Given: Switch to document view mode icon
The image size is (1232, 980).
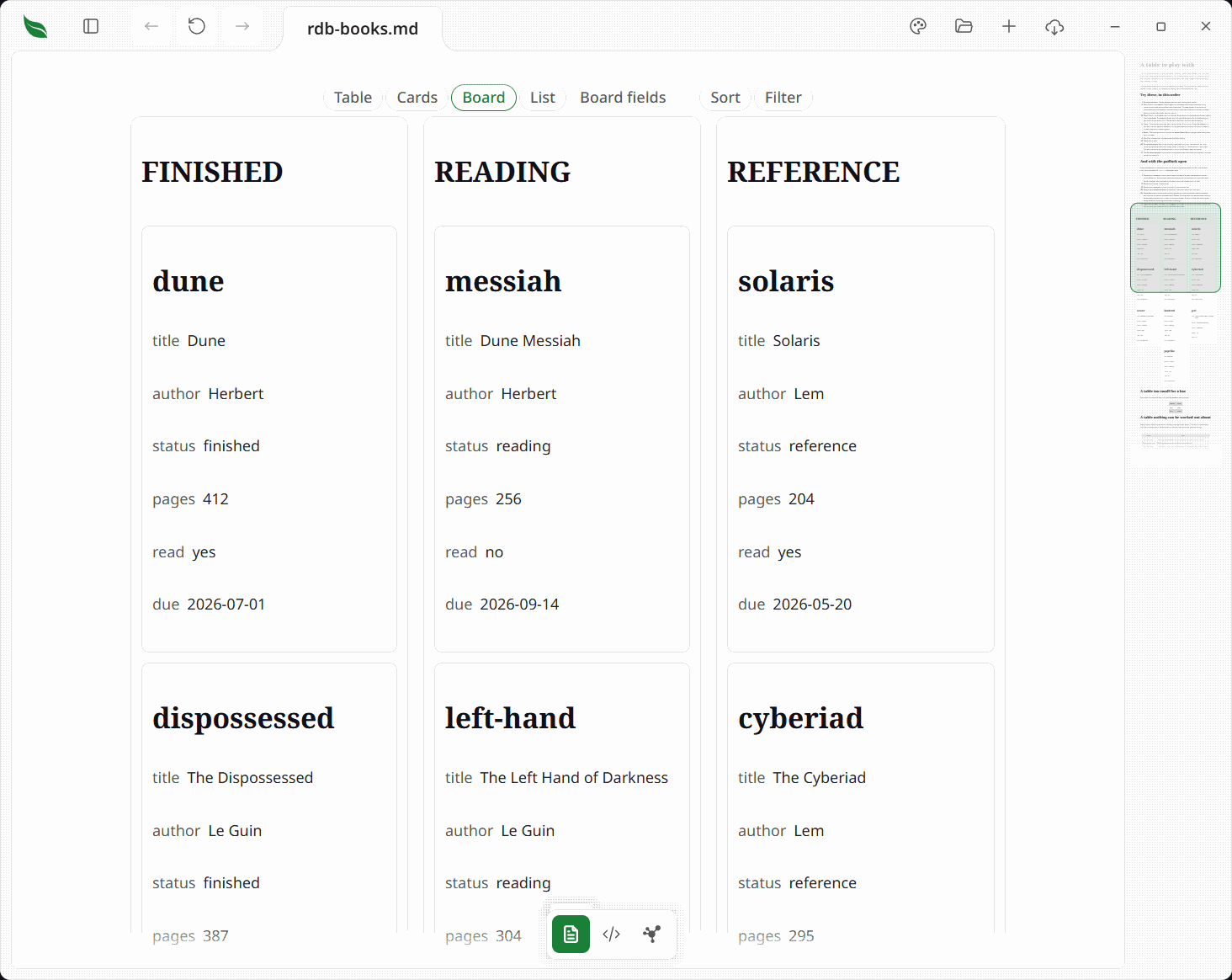Looking at the screenshot, I should pos(571,934).
